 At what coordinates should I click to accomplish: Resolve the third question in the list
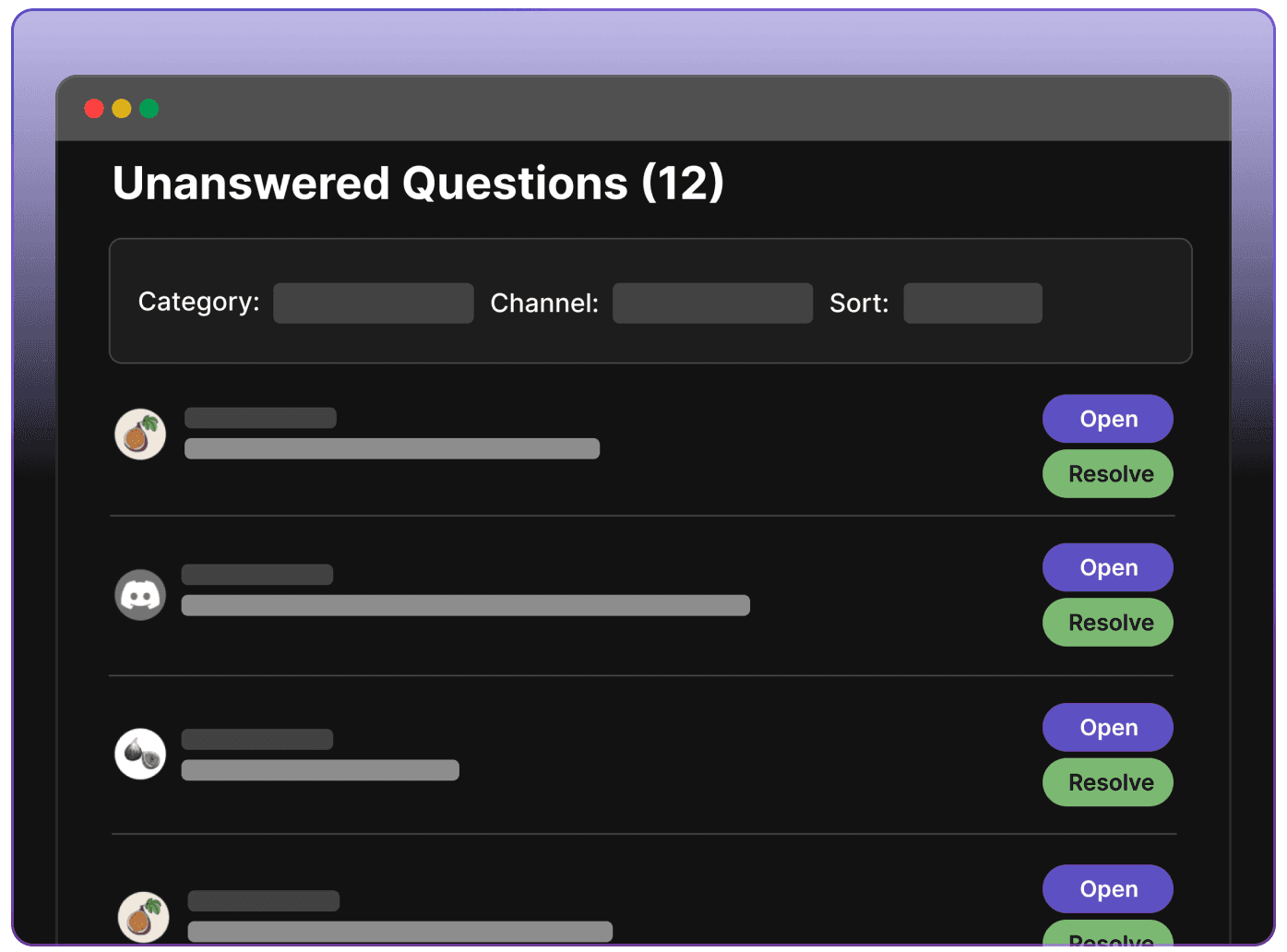[x=1107, y=781]
